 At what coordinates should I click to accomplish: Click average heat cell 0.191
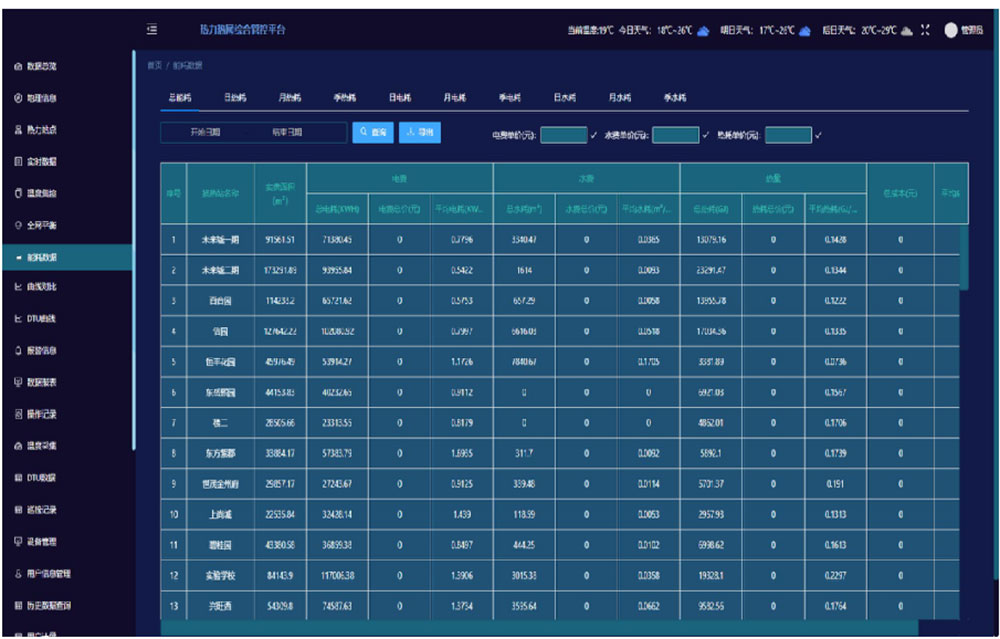pos(835,484)
